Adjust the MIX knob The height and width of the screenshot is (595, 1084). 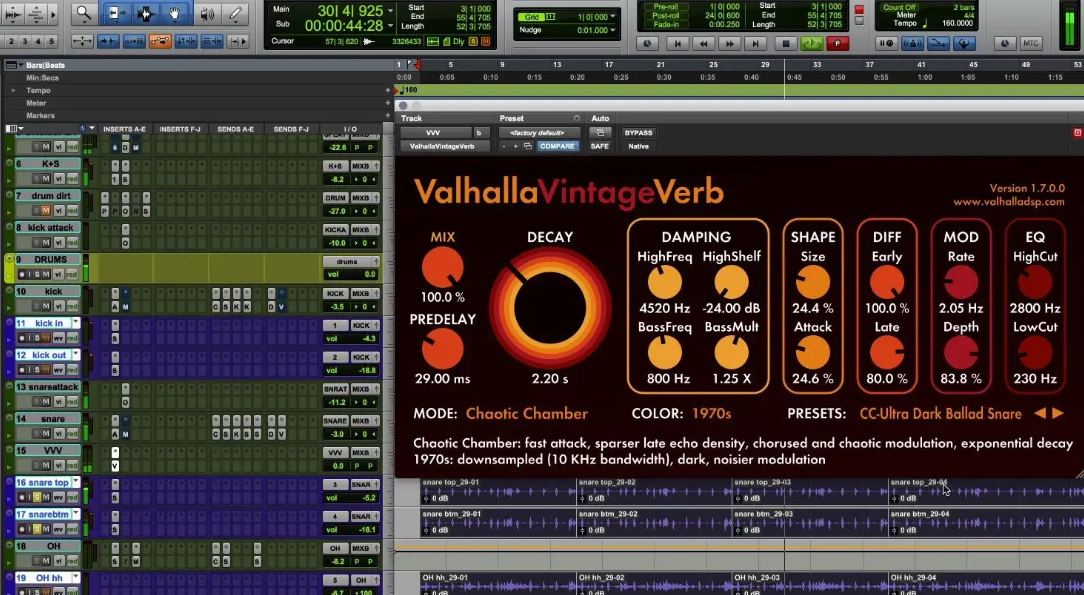pos(442,267)
